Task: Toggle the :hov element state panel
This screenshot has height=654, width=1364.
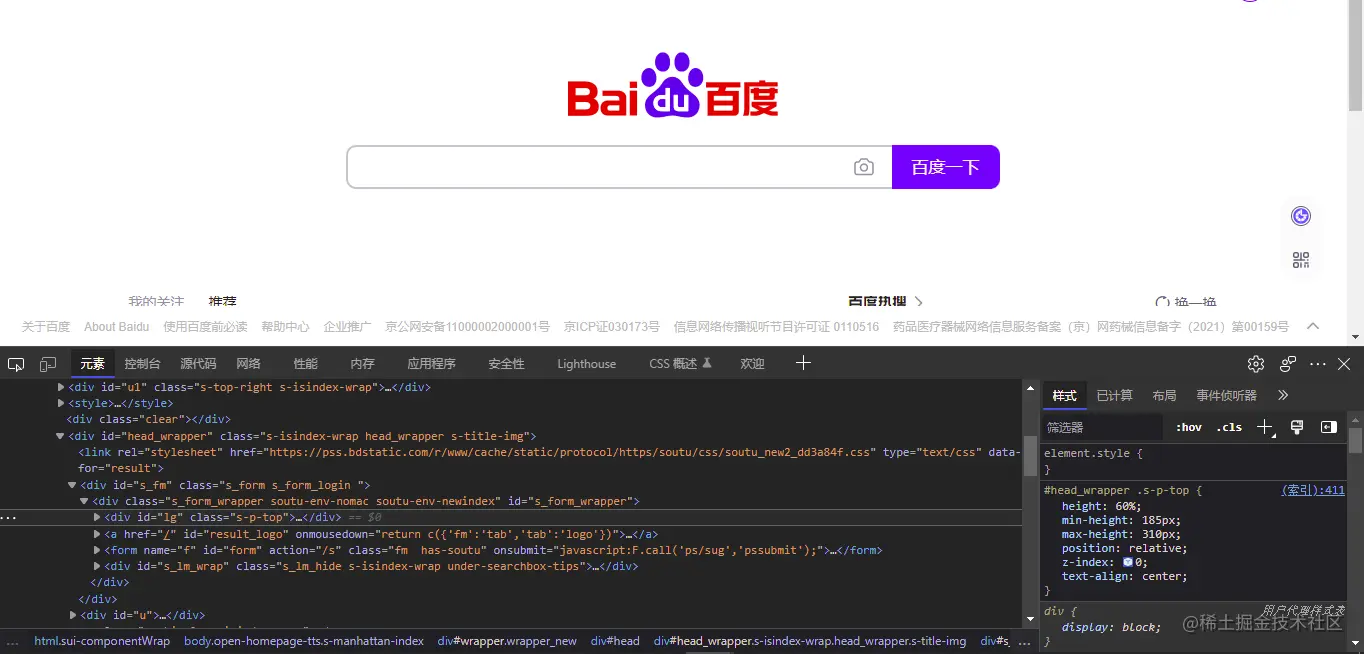Action: point(1189,427)
